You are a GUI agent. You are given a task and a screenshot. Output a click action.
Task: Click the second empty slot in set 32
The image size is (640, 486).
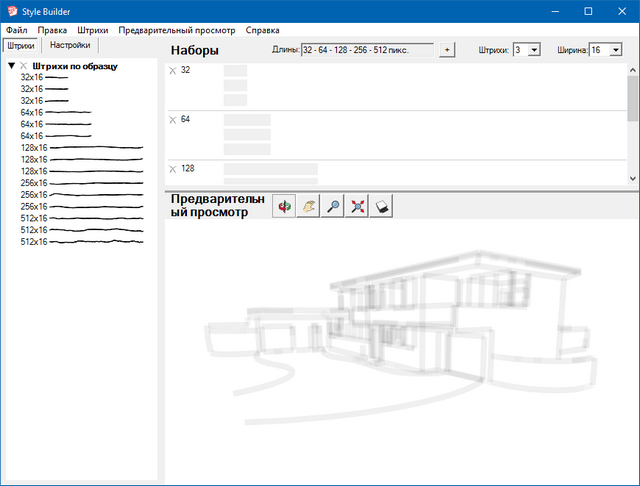point(236,85)
